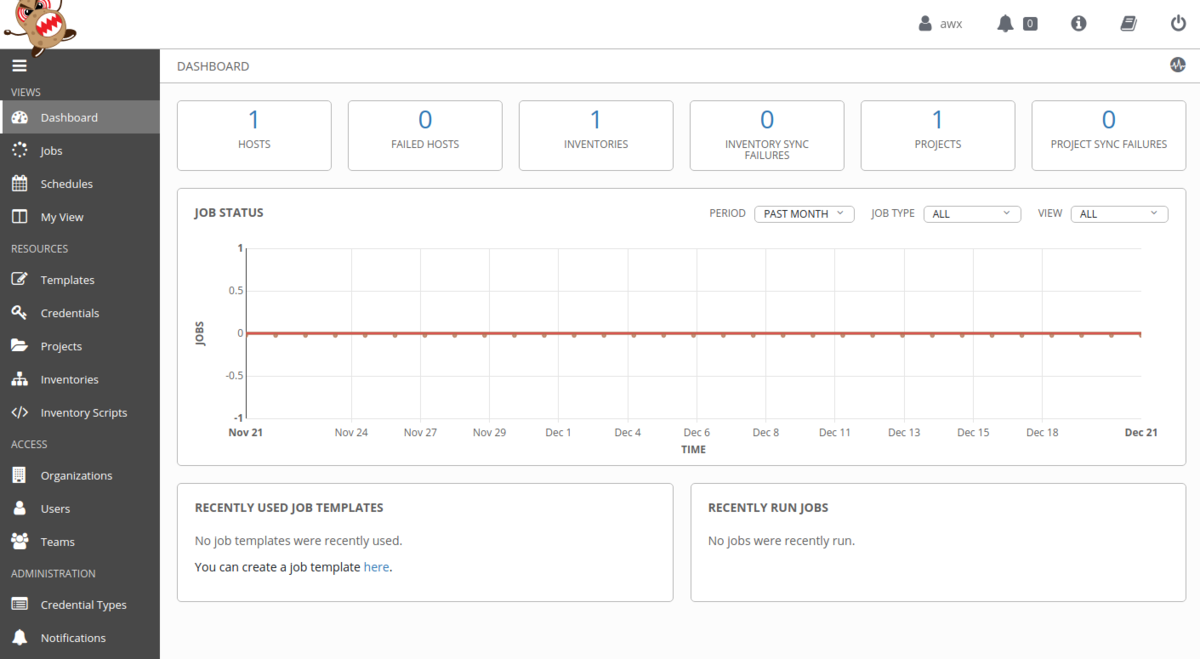Select the Hosts count tile

tap(254, 135)
